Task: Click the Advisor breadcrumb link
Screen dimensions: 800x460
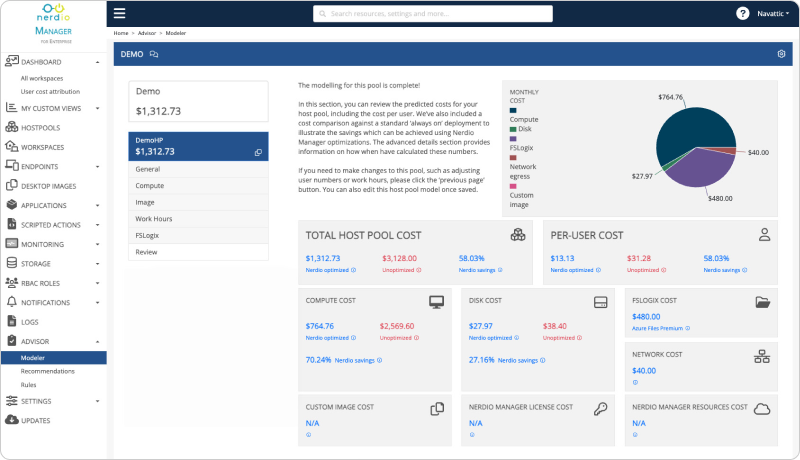Action: point(147,33)
